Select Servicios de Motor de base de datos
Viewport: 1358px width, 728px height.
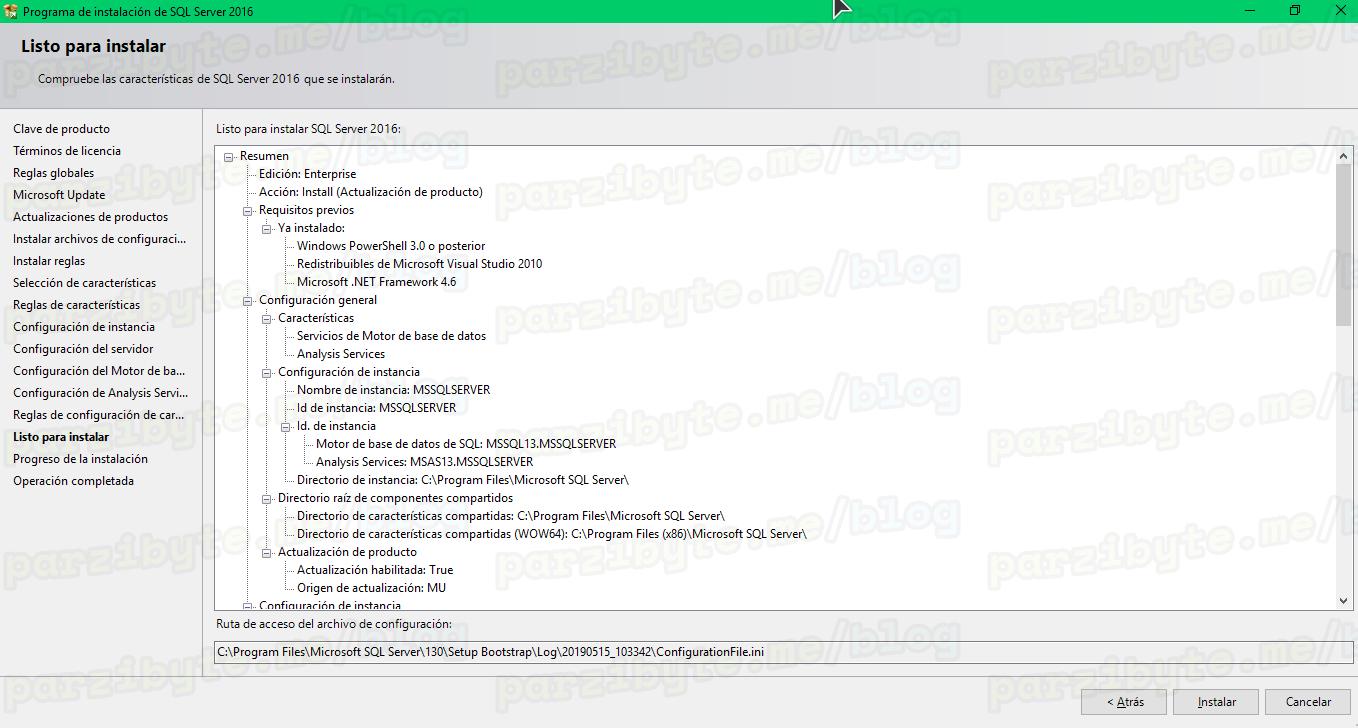click(x=391, y=336)
